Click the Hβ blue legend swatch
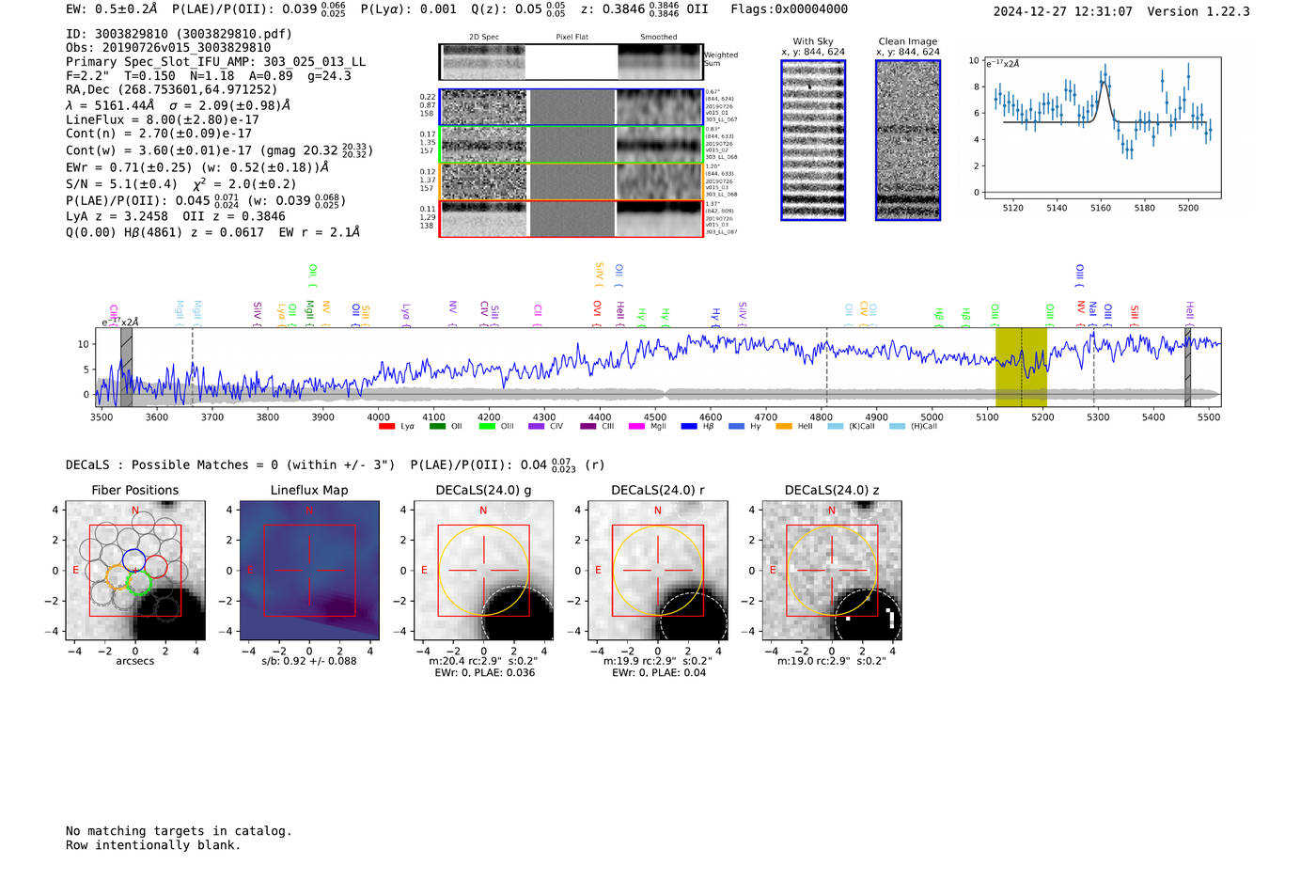Screen dimensions: 1316x896 click(x=689, y=427)
